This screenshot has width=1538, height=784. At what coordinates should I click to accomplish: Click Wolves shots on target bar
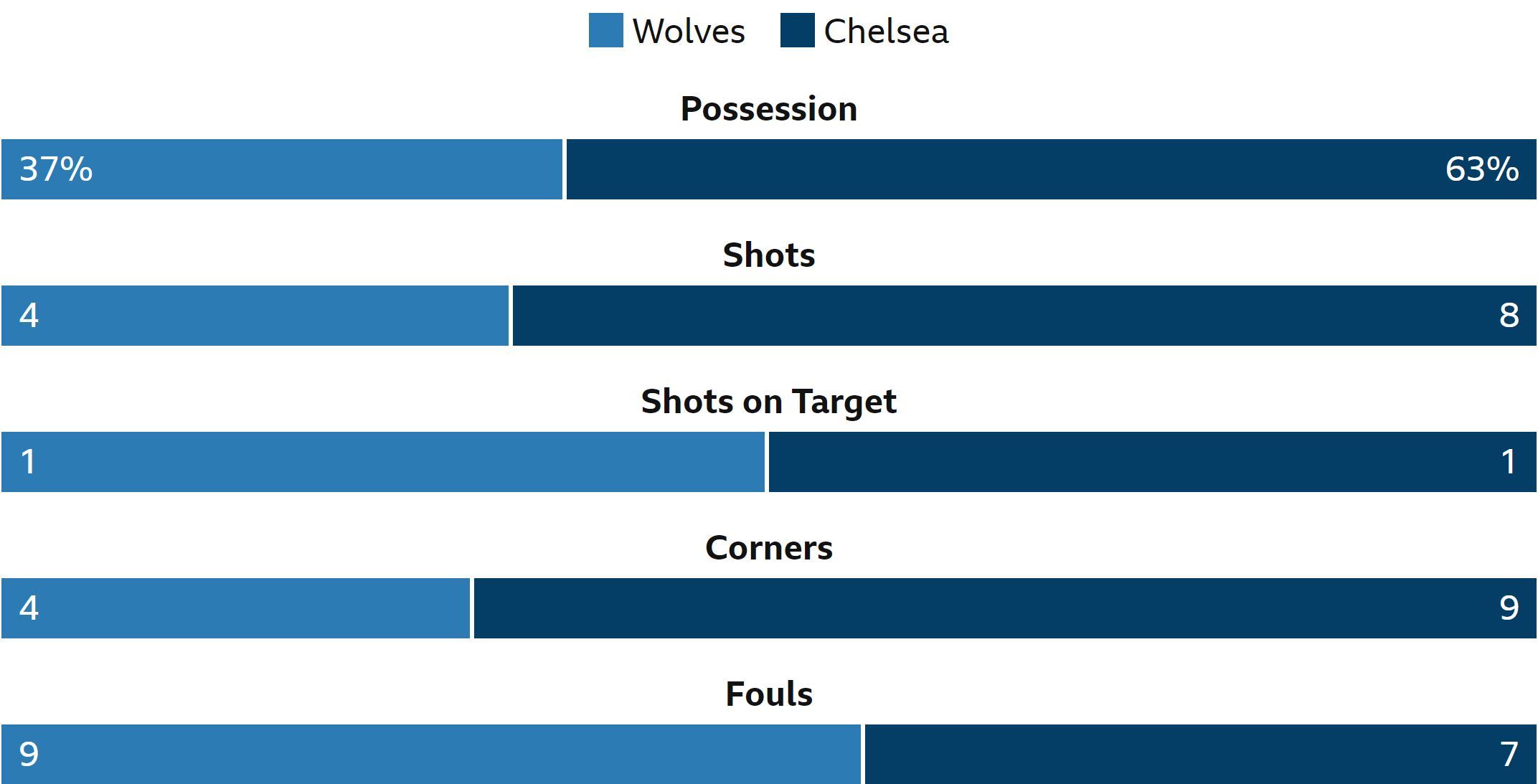pos(383,462)
